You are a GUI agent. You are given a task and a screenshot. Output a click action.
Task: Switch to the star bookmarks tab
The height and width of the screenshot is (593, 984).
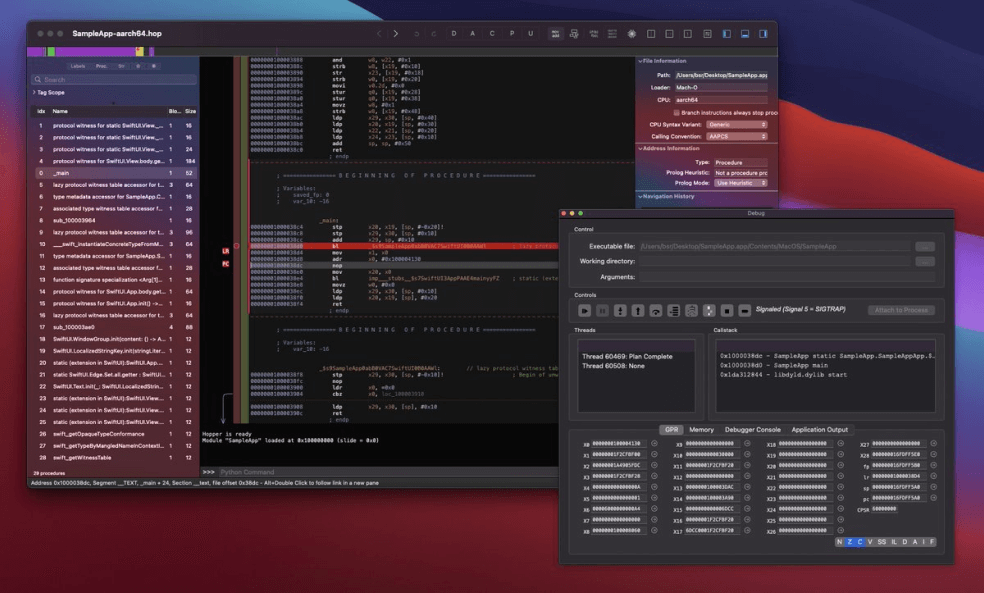pyautogui.click(x=138, y=66)
